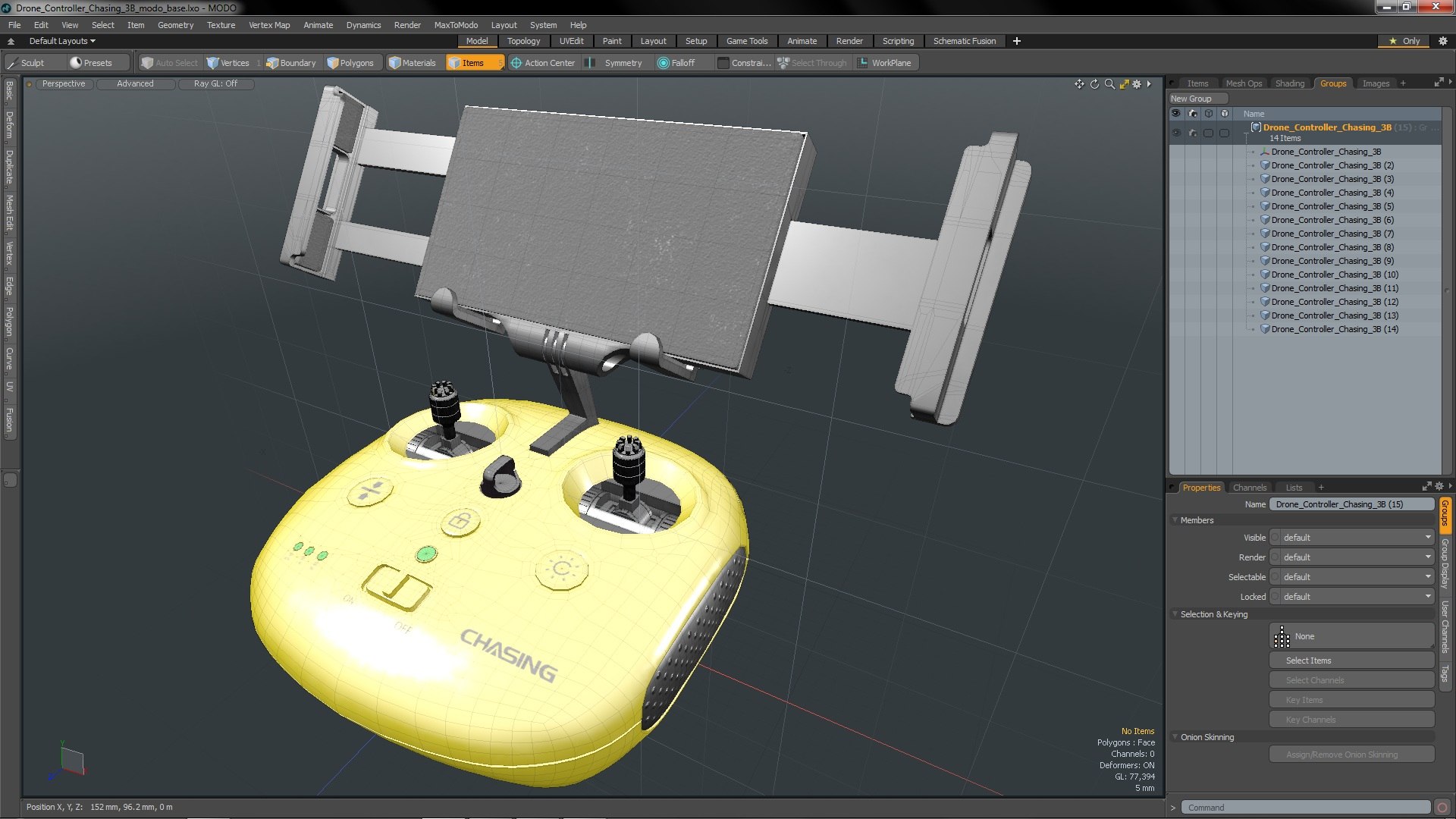Switch to the Mesh Ops tab
Viewport: 1456px width, 819px height.
(x=1244, y=83)
